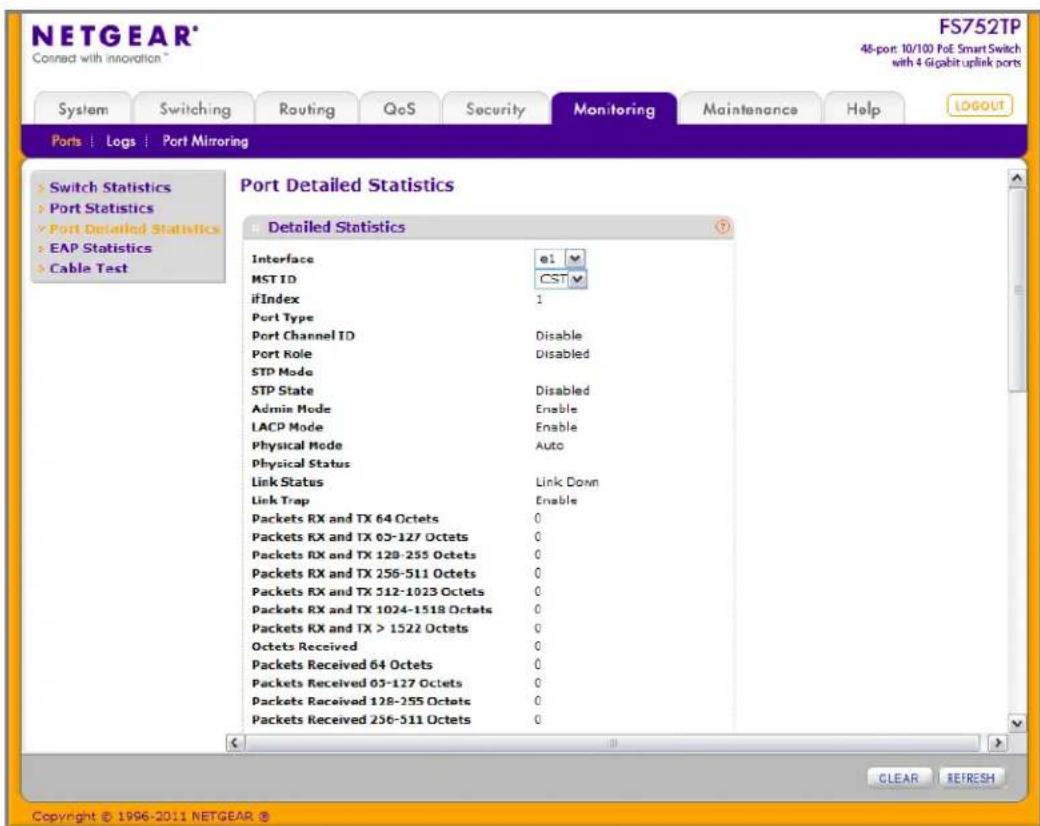1040x826 pixels.
Task: Click the LOGOUT button
Action: pos(979,105)
